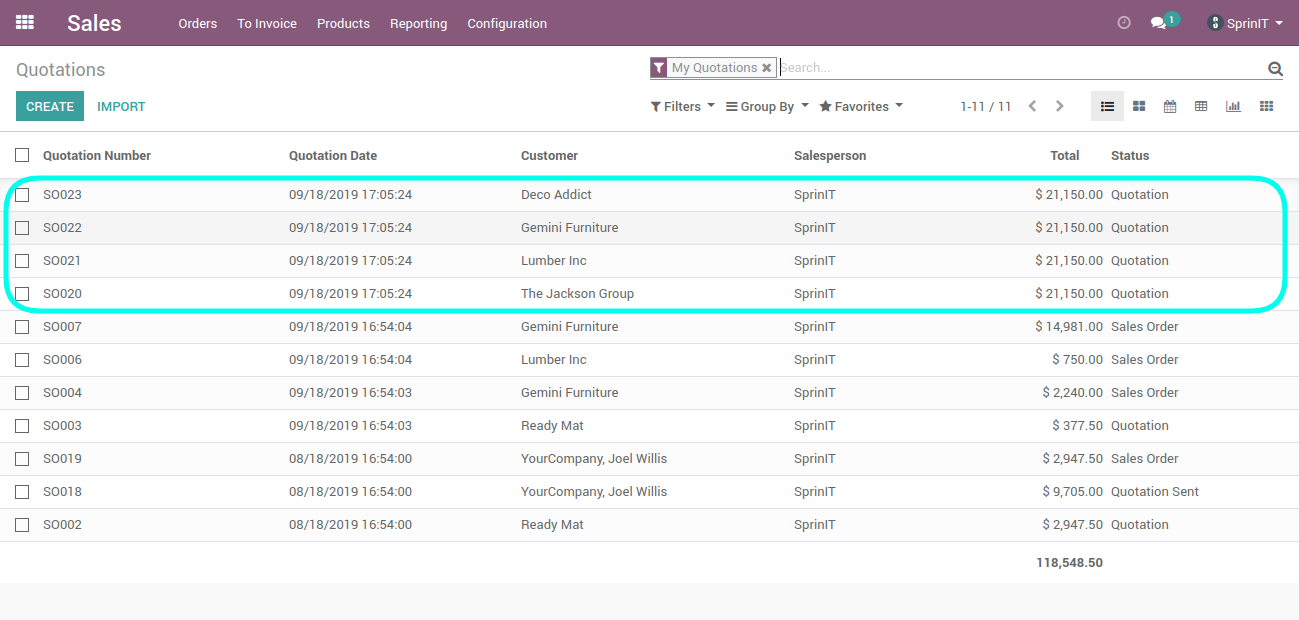Viewport: 1299px width, 620px height.
Task: Open the Products menu
Action: (x=343, y=23)
